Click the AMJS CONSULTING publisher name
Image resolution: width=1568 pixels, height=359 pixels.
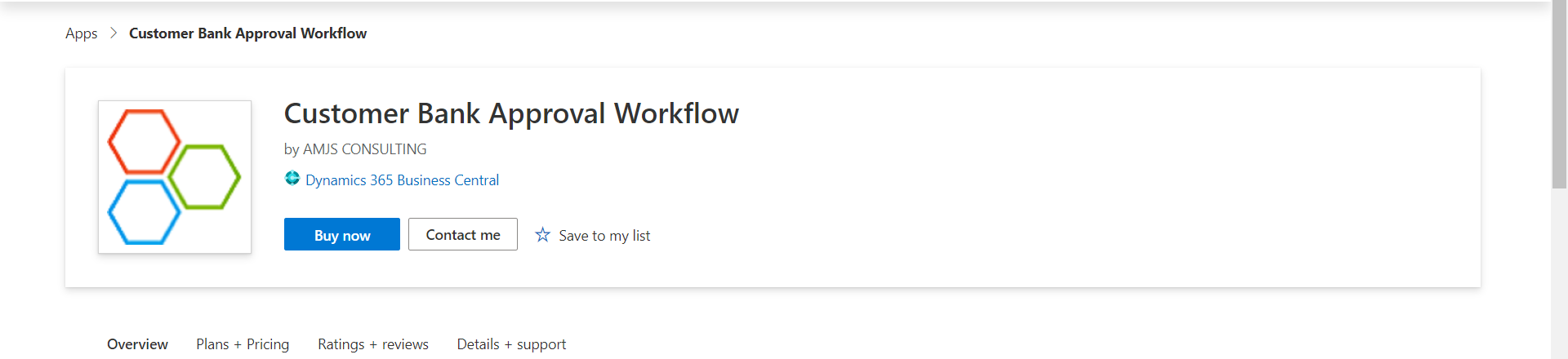tap(365, 149)
